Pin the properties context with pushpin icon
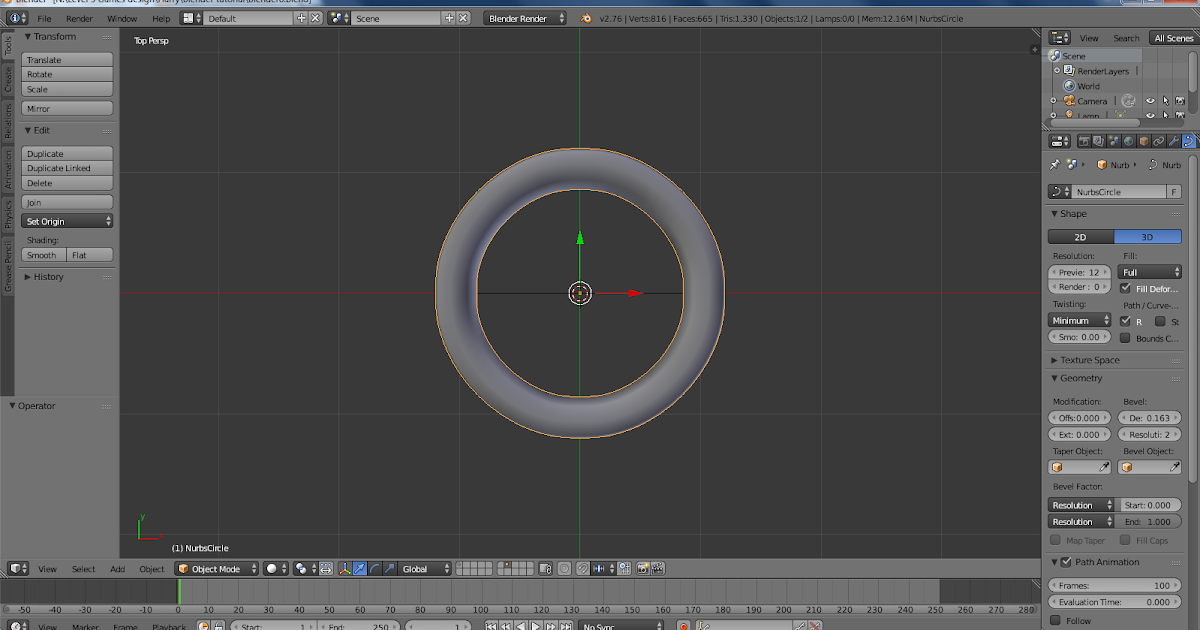The width and height of the screenshot is (1200, 630). 1056,164
